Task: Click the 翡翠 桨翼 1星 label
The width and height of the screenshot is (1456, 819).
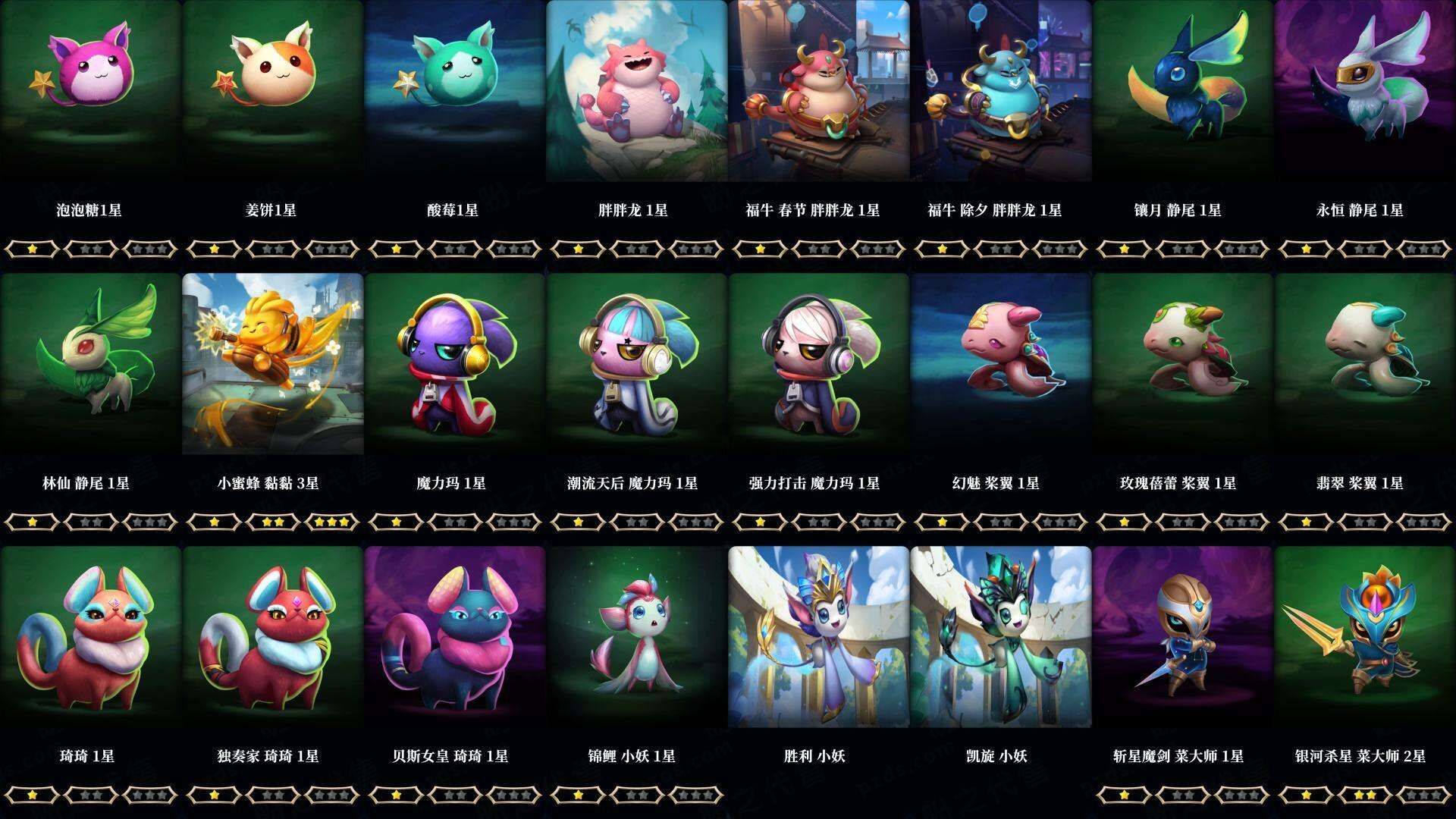Action: pyautogui.click(x=1360, y=483)
